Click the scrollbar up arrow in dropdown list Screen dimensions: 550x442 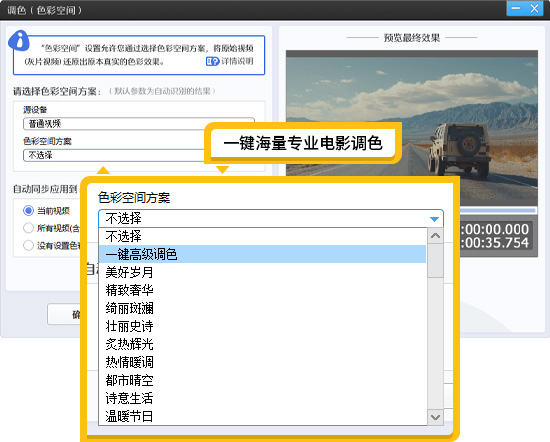point(435,236)
